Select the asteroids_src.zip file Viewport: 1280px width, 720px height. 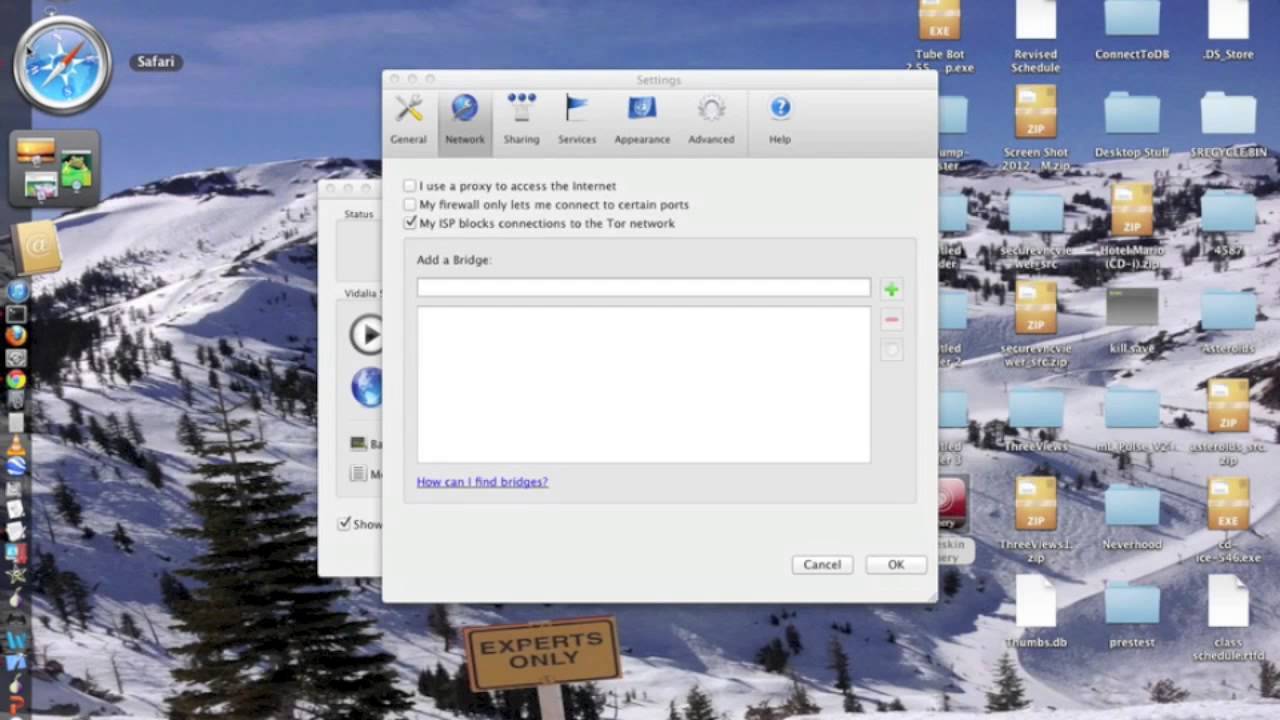1228,423
